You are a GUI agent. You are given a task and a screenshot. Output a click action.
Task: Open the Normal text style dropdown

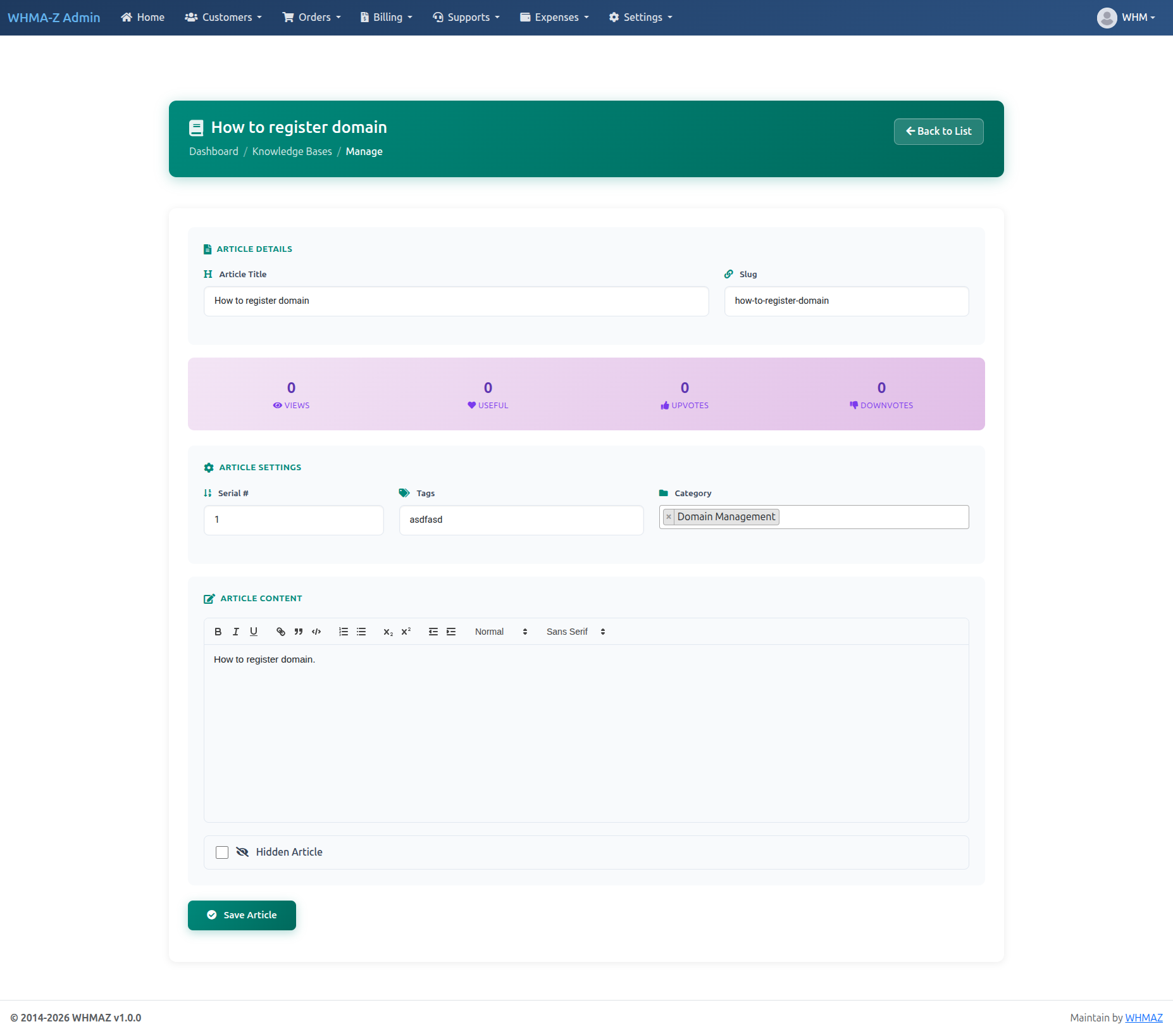click(500, 631)
